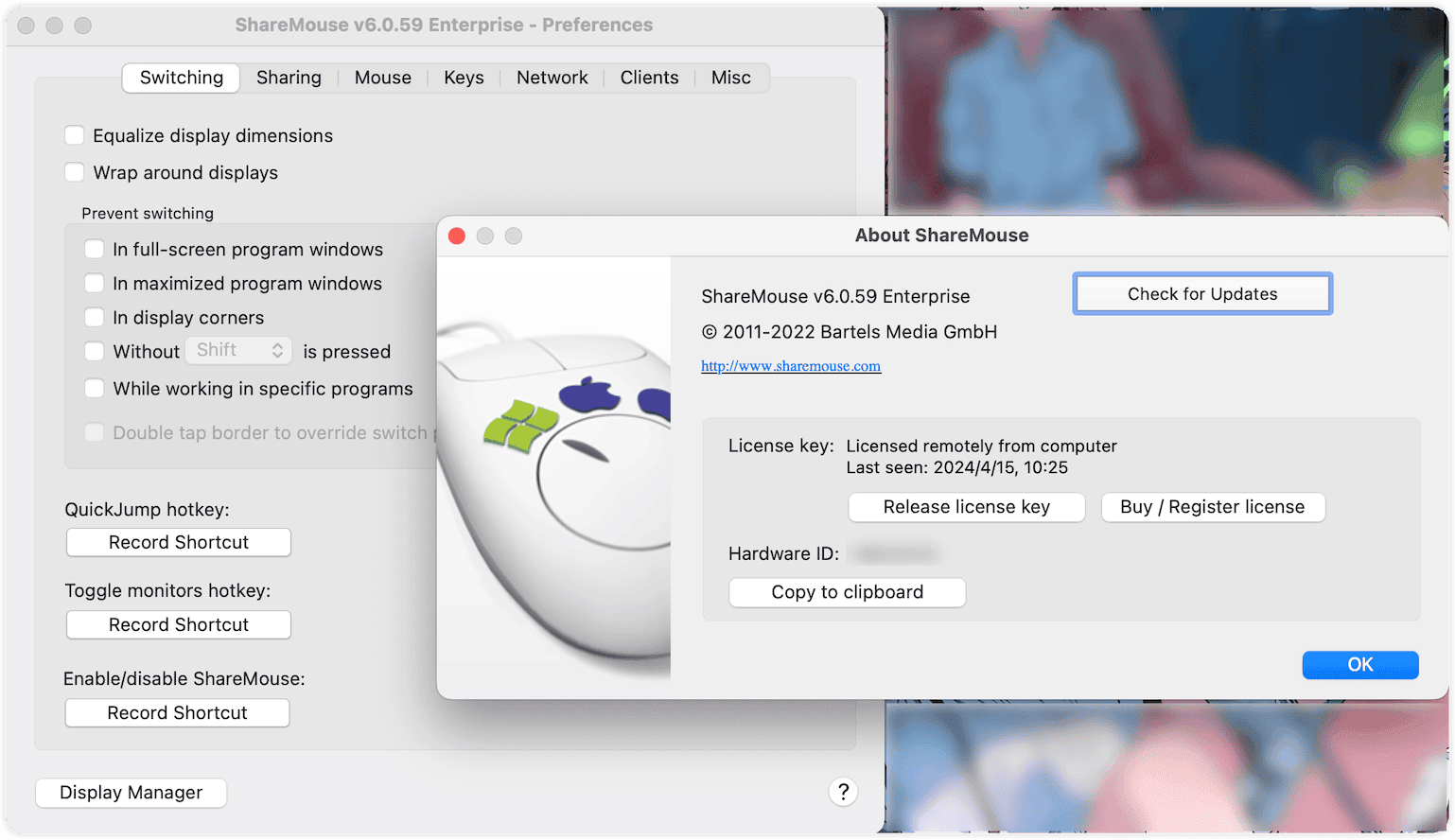Toggle Wrap around displays option
Screen dimensions: 1455x840
click(x=75, y=172)
